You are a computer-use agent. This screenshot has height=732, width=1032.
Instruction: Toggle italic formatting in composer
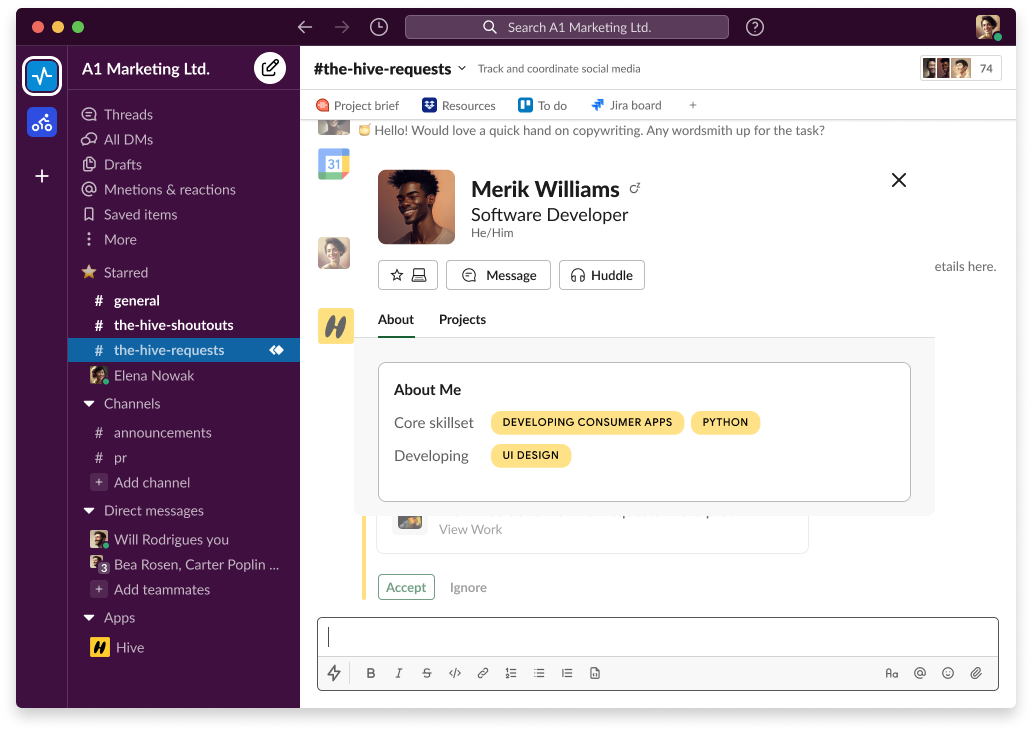[x=399, y=673]
